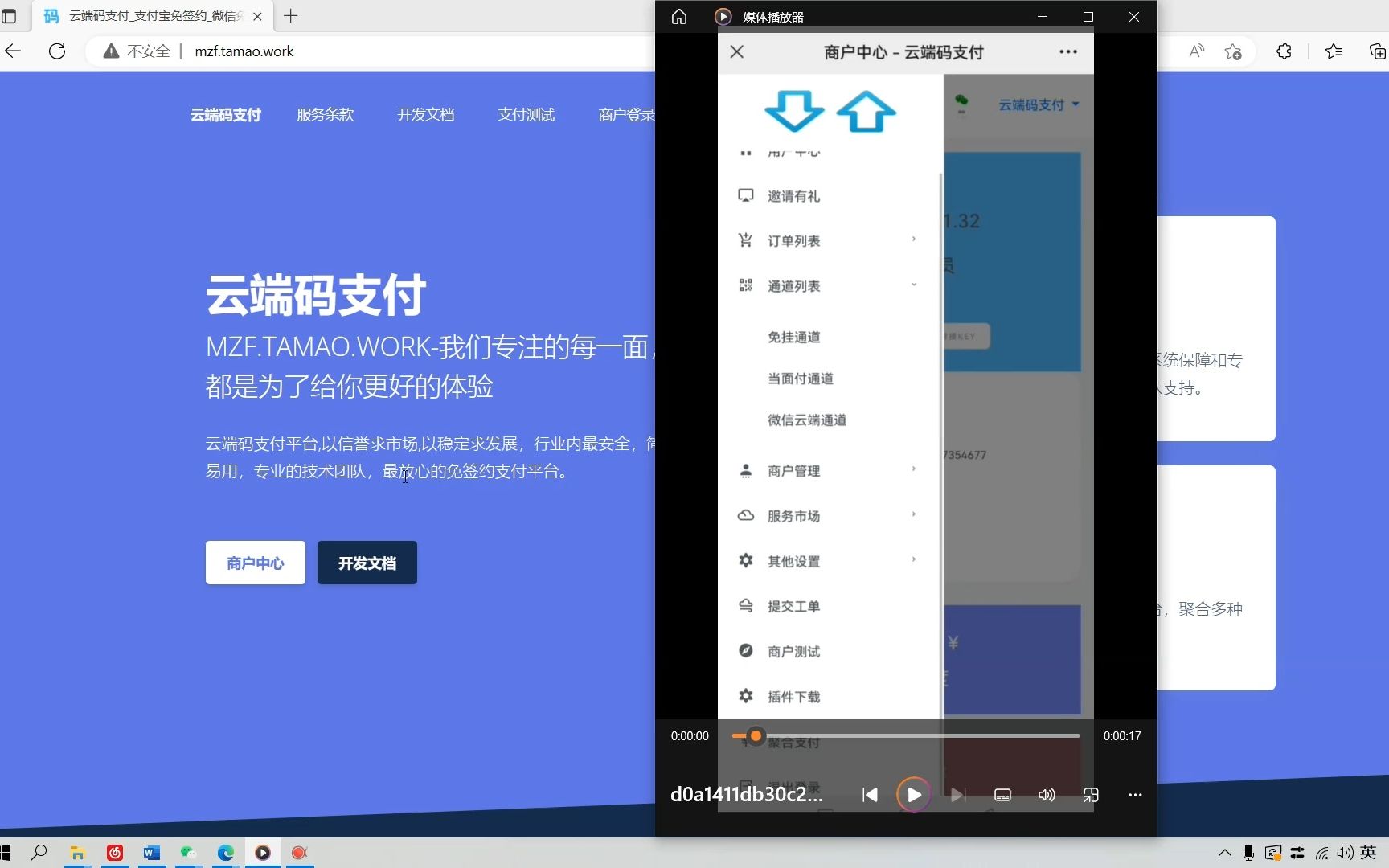The image size is (1389, 868).
Task: Click the 商户测试 compass icon
Action: [746, 650]
